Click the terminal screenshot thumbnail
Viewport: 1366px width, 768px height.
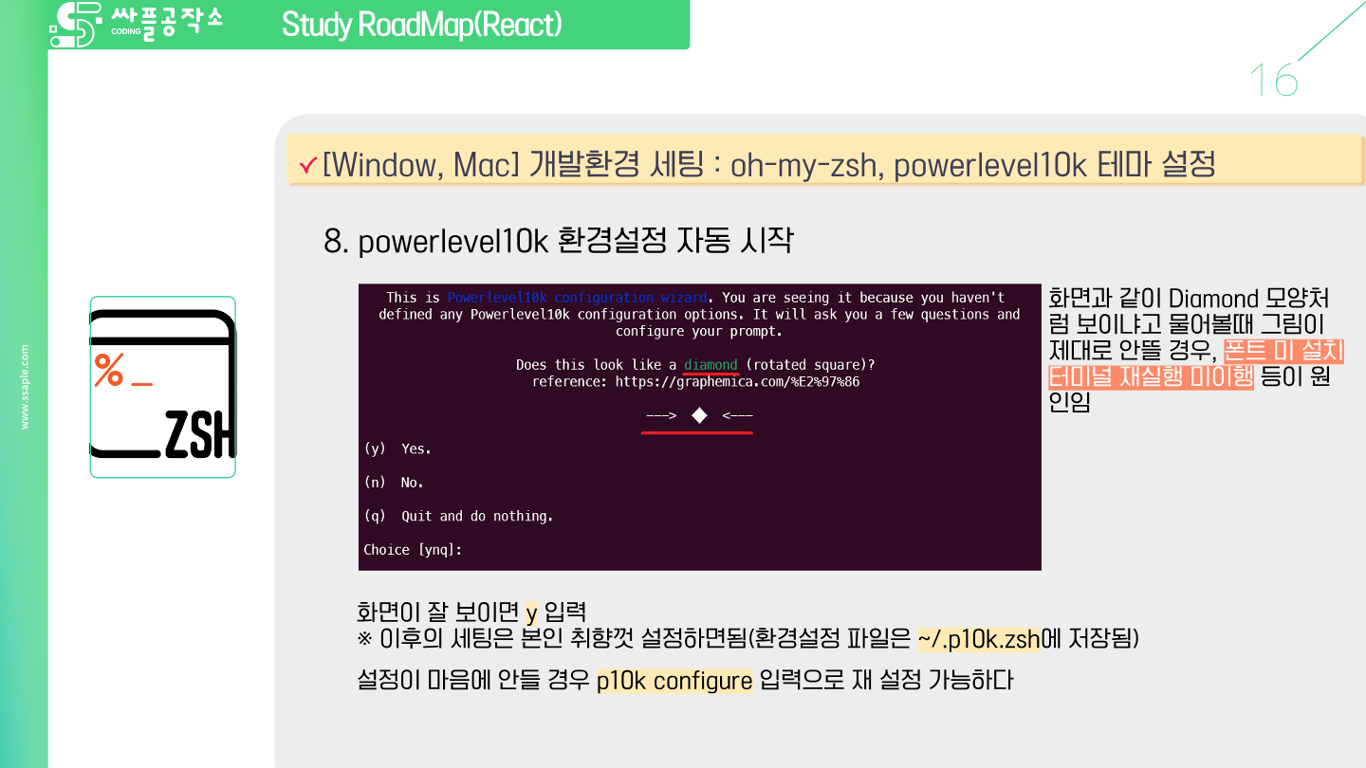coord(700,427)
